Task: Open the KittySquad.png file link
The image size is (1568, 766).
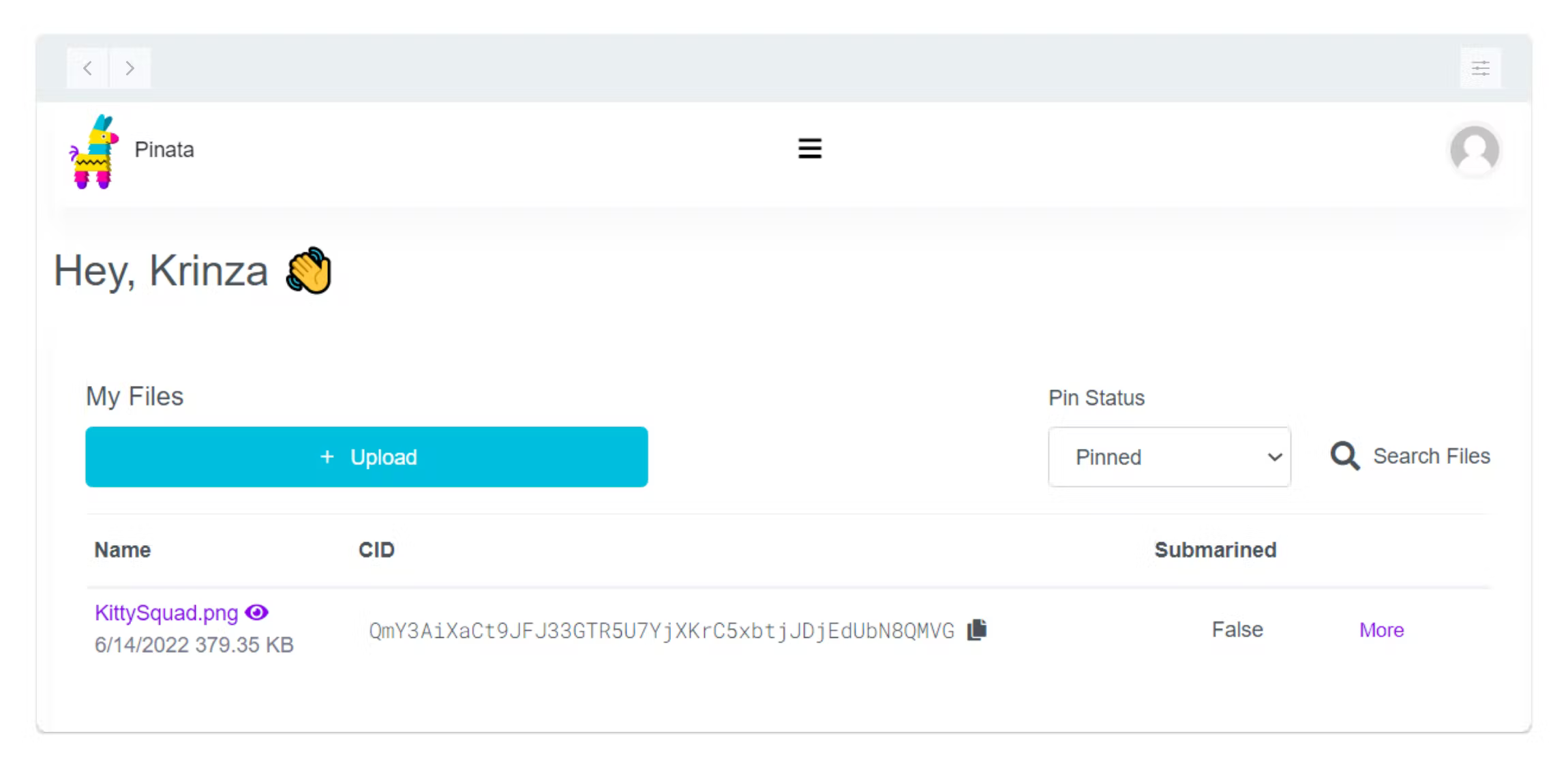Action: pyautogui.click(x=166, y=613)
